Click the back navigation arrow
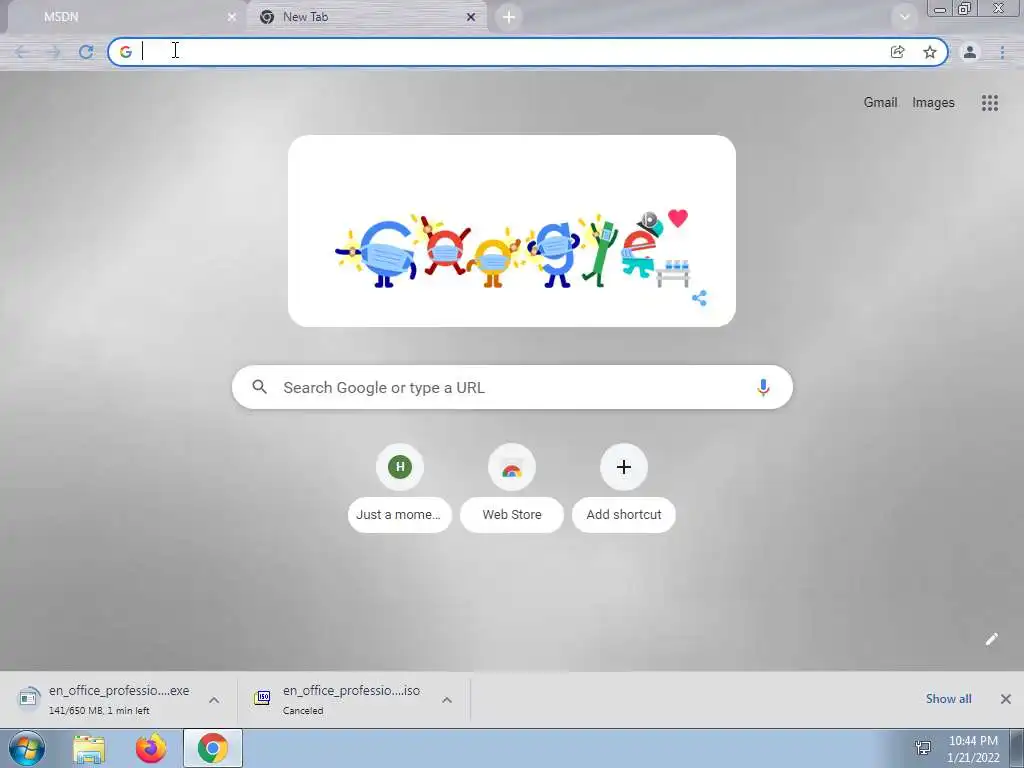Viewport: 1024px width, 768px height. (x=21, y=52)
